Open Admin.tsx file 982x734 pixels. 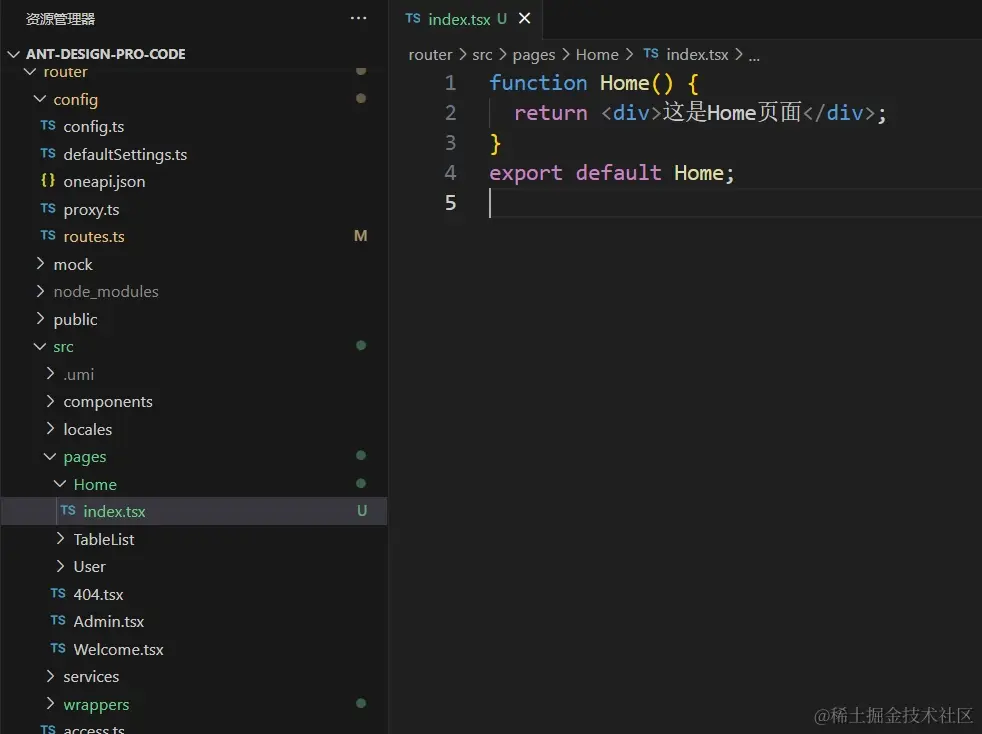[x=109, y=621]
